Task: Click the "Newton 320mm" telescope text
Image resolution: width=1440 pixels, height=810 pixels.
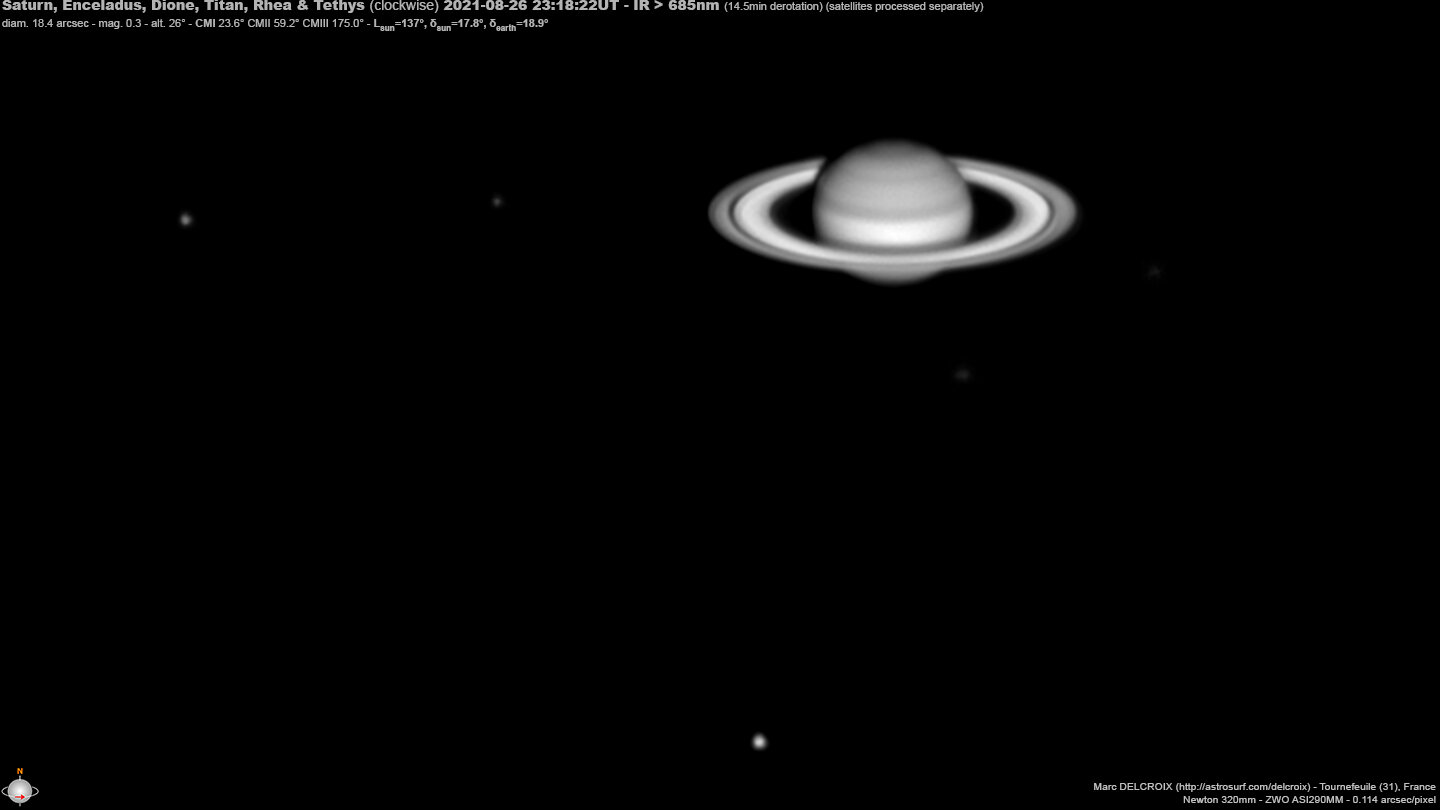Action: [1217, 800]
